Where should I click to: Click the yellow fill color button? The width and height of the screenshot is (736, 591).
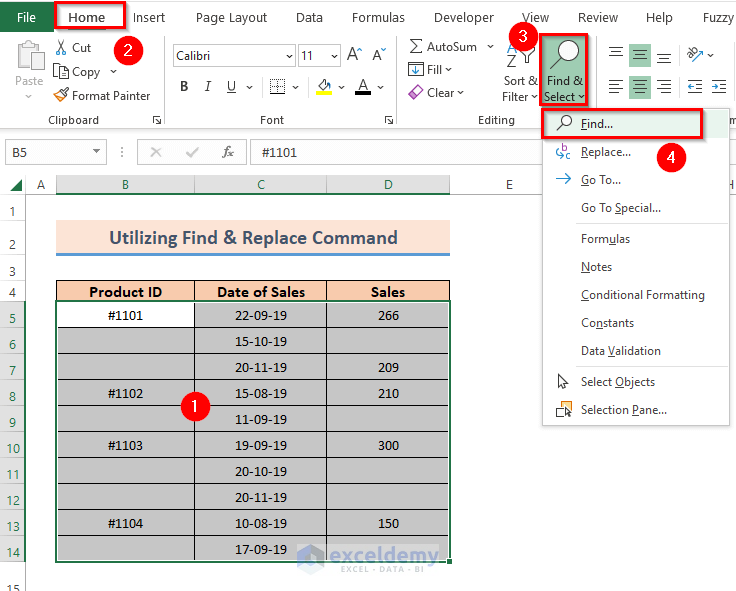click(324, 87)
